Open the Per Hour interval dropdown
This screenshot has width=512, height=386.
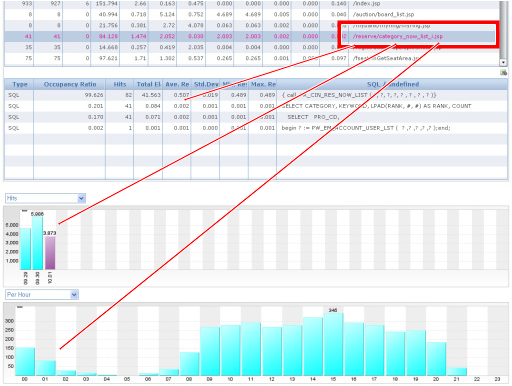coord(74,295)
